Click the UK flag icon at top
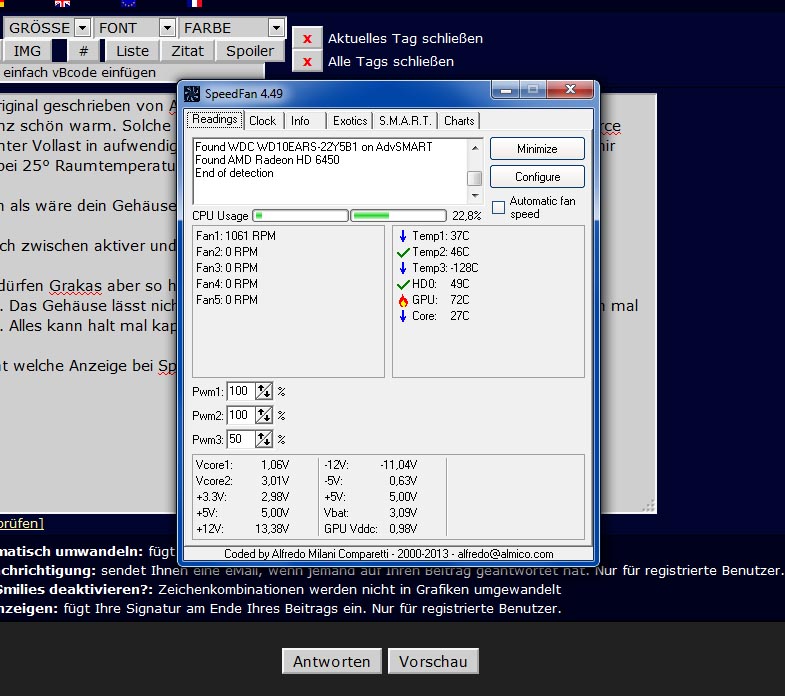 click(x=63, y=3)
